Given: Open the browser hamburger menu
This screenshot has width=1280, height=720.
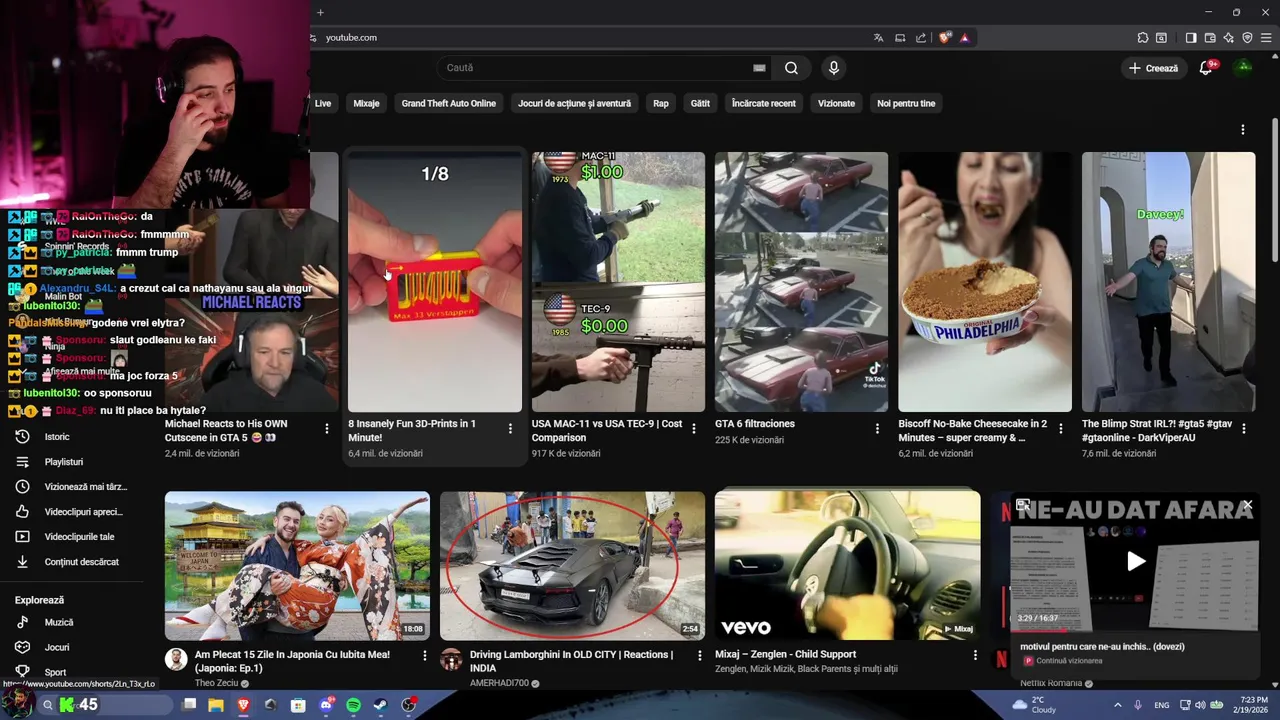Looking at the screenshot, I should pos(1266,38).
